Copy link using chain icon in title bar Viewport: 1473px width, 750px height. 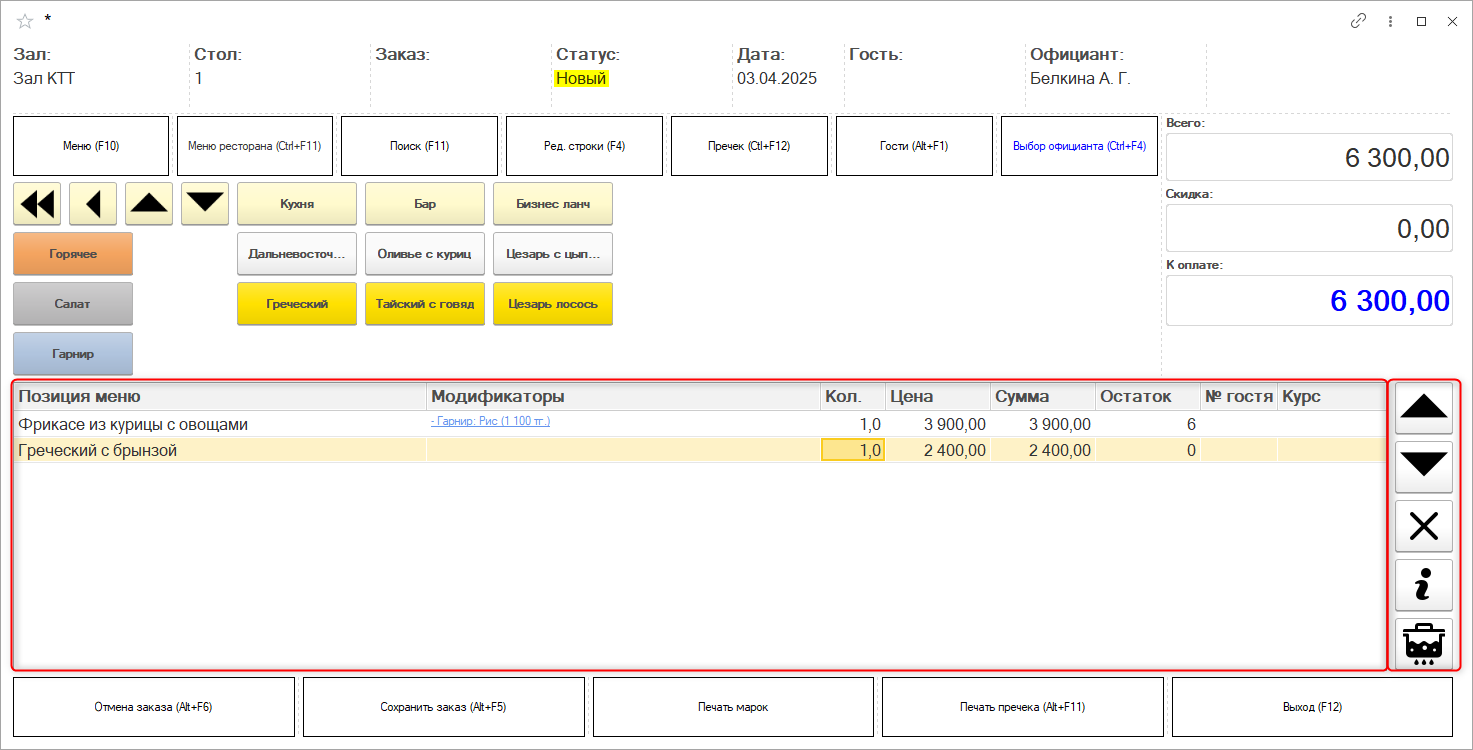1358,21
